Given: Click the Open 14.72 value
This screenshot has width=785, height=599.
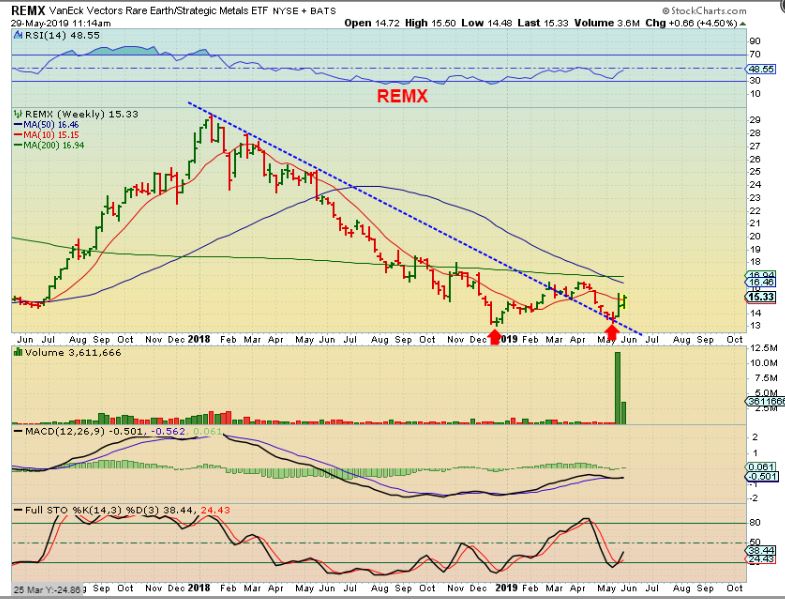Looking at the screenshot, I should coord(372,23).
